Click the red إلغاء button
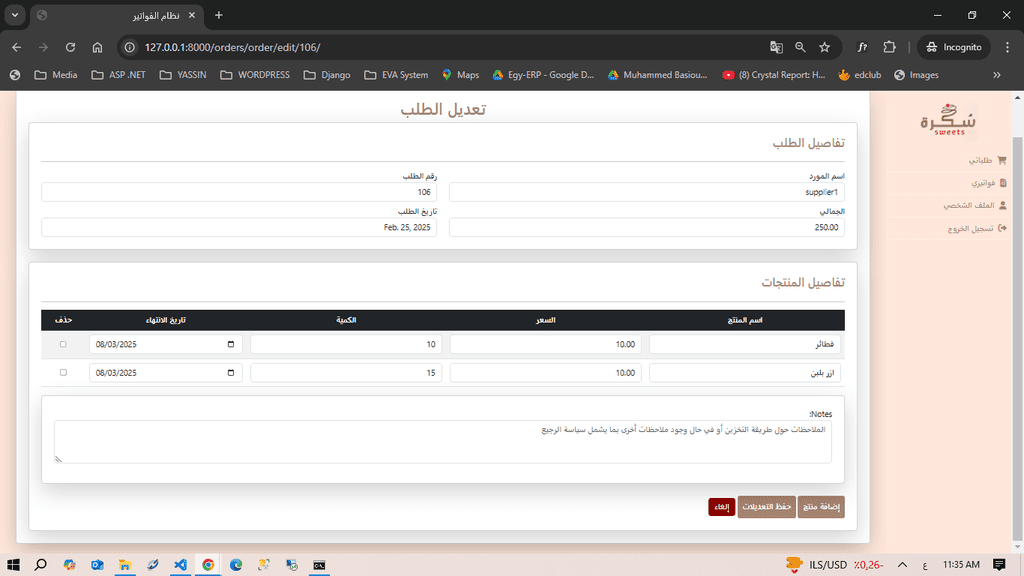This screenshot has height=576, width=1024. pos(722,507)
